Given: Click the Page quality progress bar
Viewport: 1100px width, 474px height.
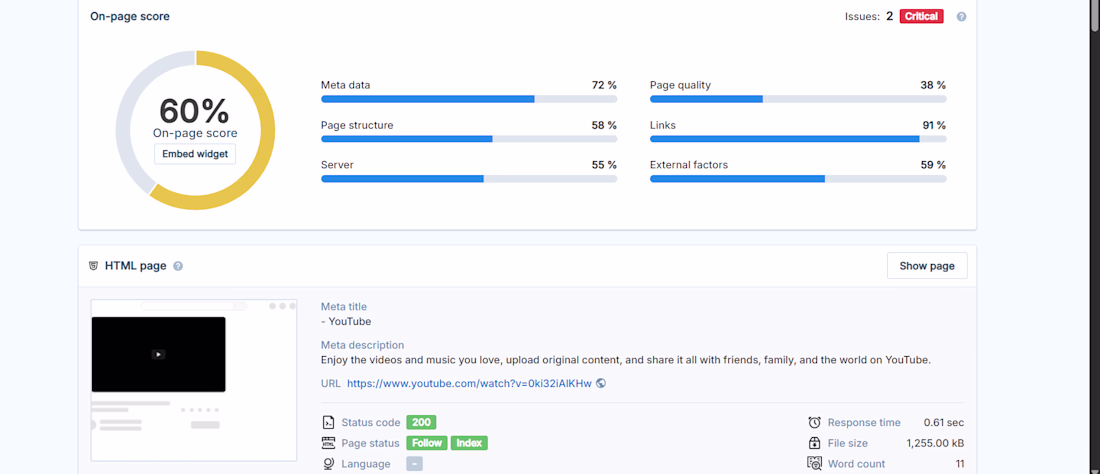Looking at the screenshot, I should tap(798, 99).
